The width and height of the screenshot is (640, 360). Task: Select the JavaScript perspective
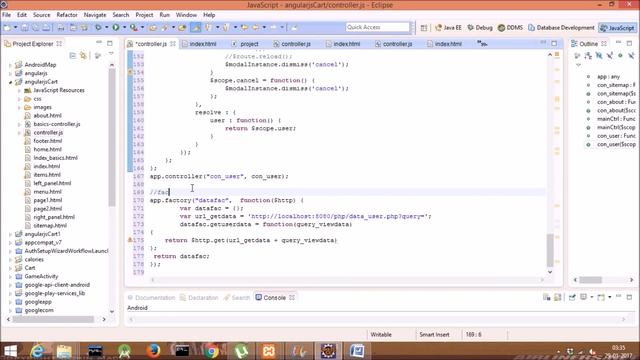pos(617,28)
